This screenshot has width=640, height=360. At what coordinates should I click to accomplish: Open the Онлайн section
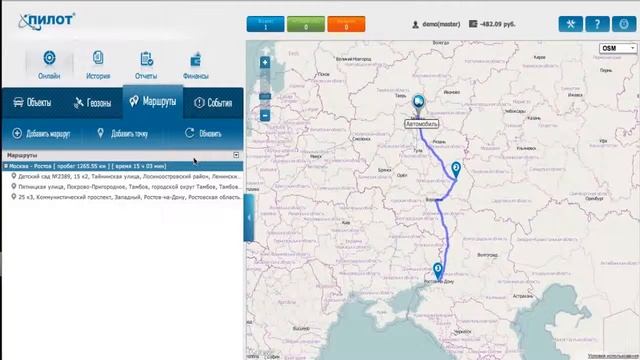click(49, 64)
